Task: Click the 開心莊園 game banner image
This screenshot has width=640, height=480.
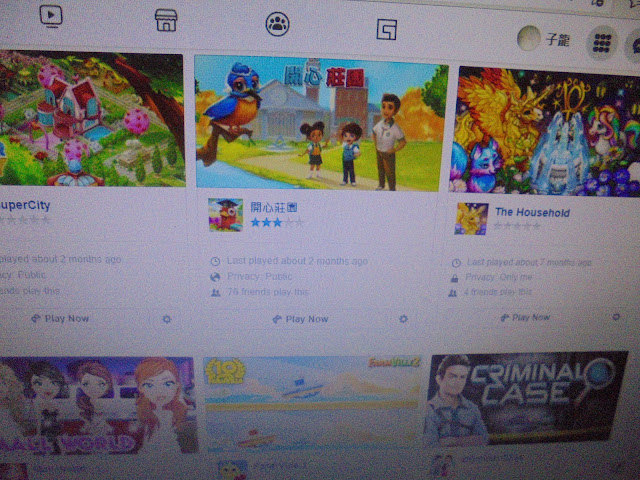Action: pos(321,124)
